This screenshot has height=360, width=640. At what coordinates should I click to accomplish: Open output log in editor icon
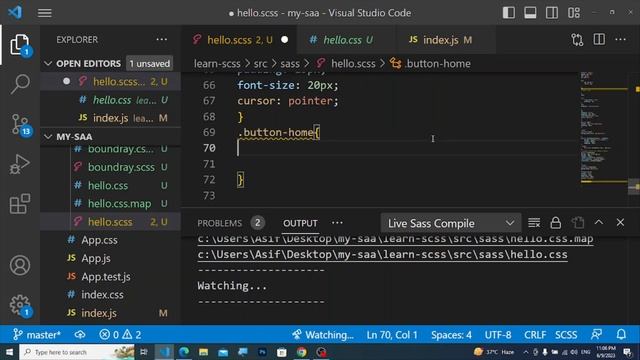click(x=578, y=223)
